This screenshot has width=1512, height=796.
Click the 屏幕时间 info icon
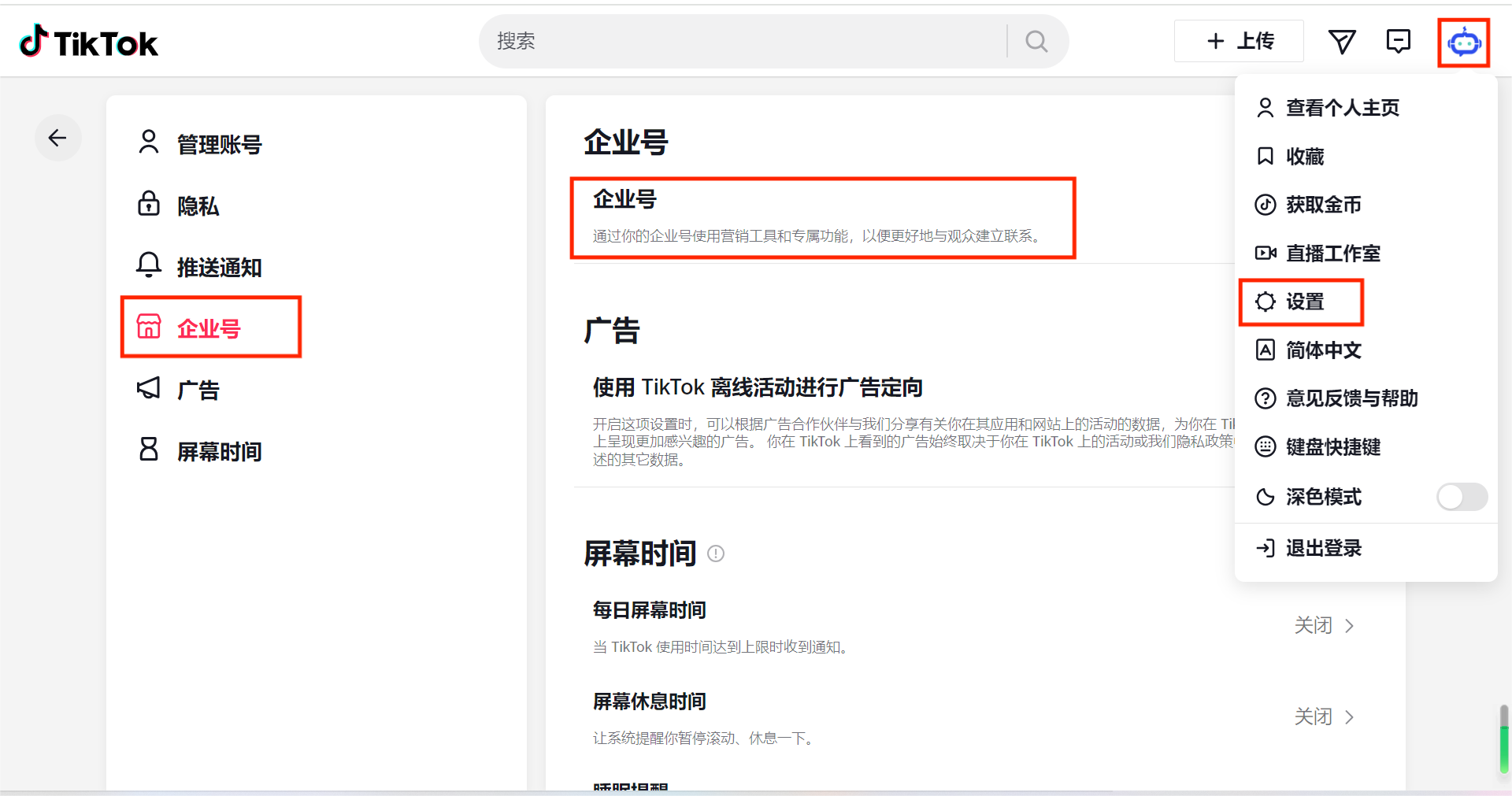point(716,553)
